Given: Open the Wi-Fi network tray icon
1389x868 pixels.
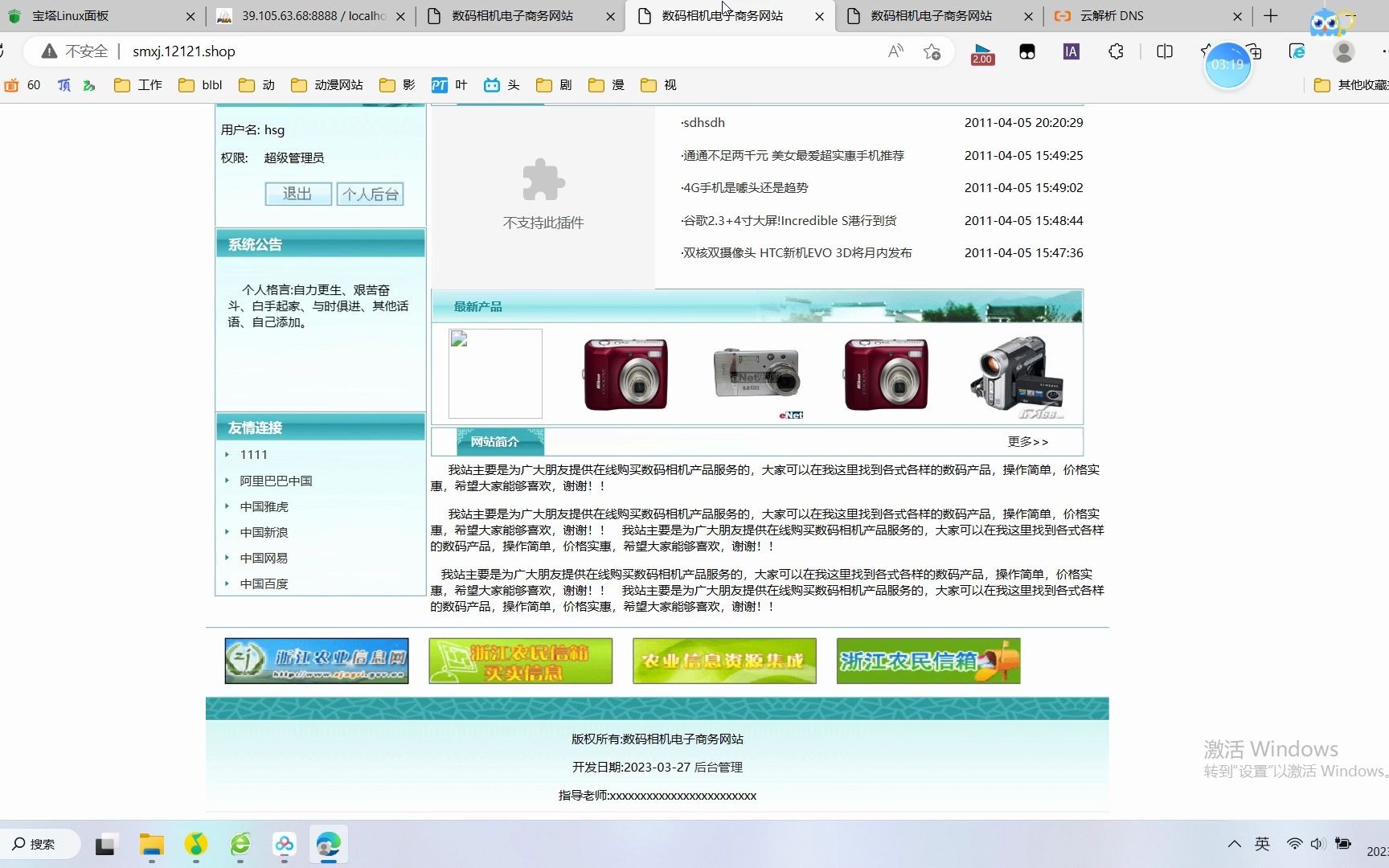Looking at the screenshot, I should (1294, 844).
